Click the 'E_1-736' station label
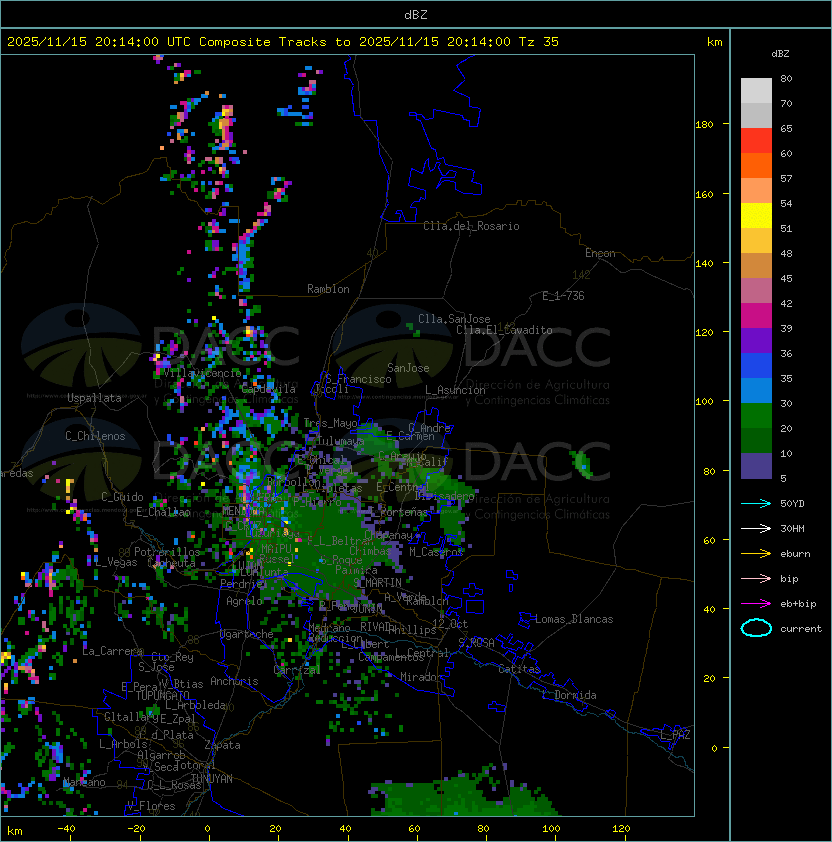832x842 pixels. 563,296
